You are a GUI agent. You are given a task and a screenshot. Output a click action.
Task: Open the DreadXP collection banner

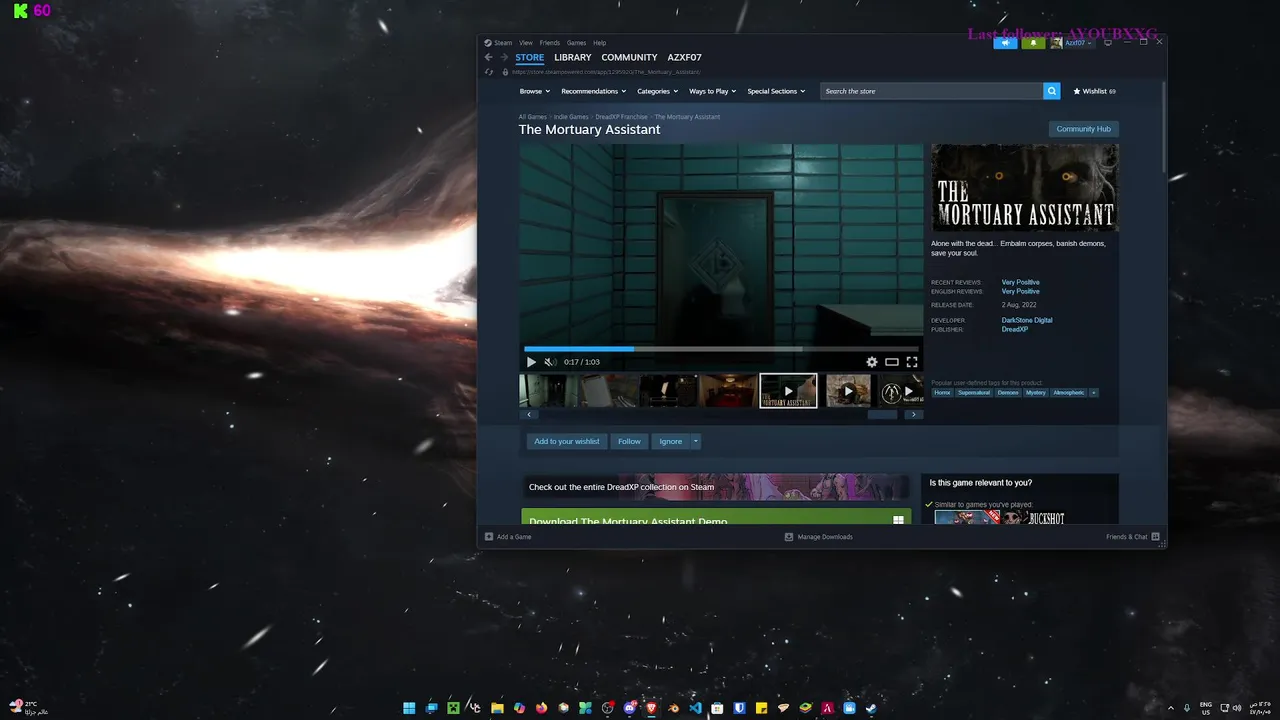(716, 487)
